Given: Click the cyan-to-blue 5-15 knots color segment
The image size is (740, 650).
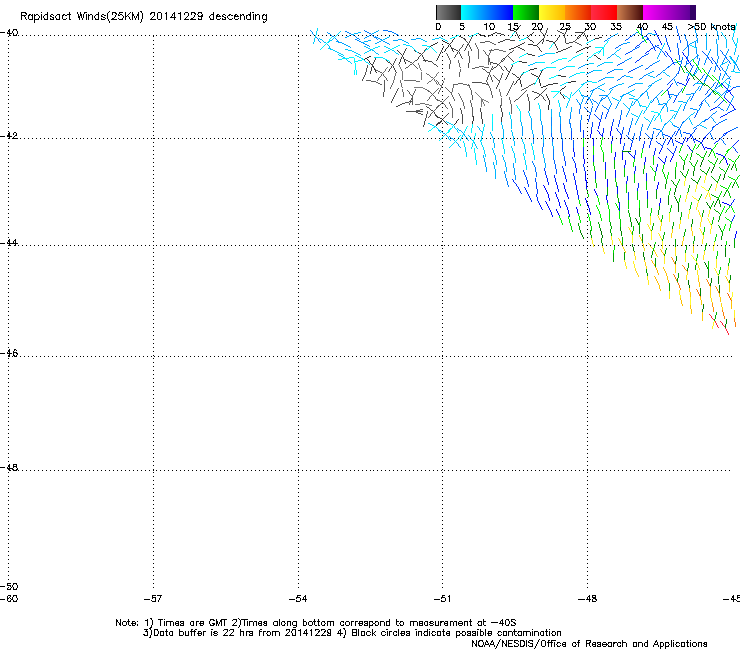Looking at the screenshot, I should click(487, 12).
